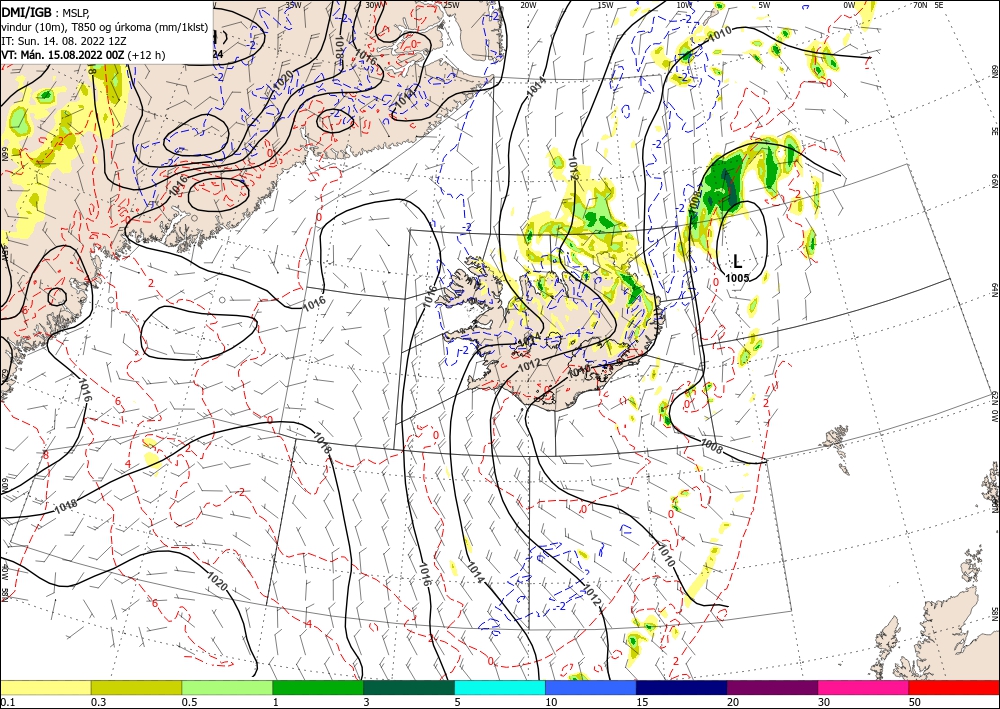Click the '25W' longitude label
Image resolution: width=1000 pixels, height=709 pixels.
451,5
